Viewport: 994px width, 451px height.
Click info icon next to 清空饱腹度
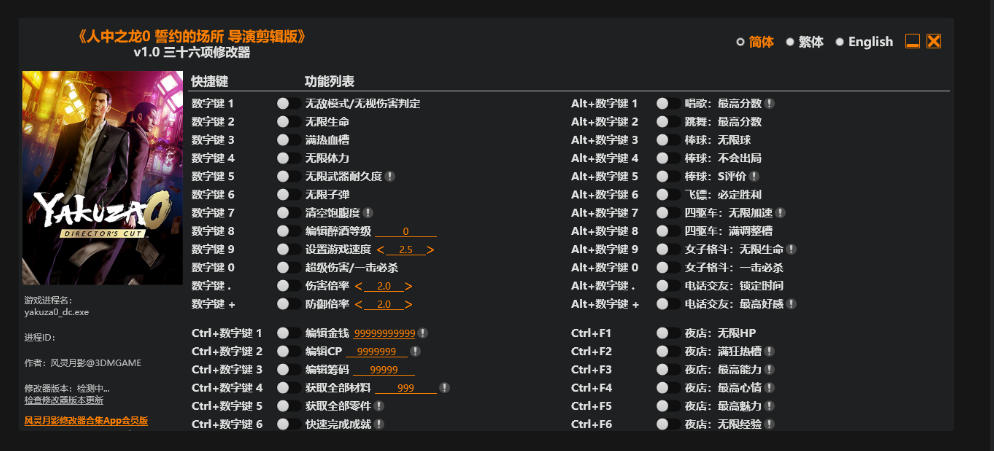(x=368, y=212)
